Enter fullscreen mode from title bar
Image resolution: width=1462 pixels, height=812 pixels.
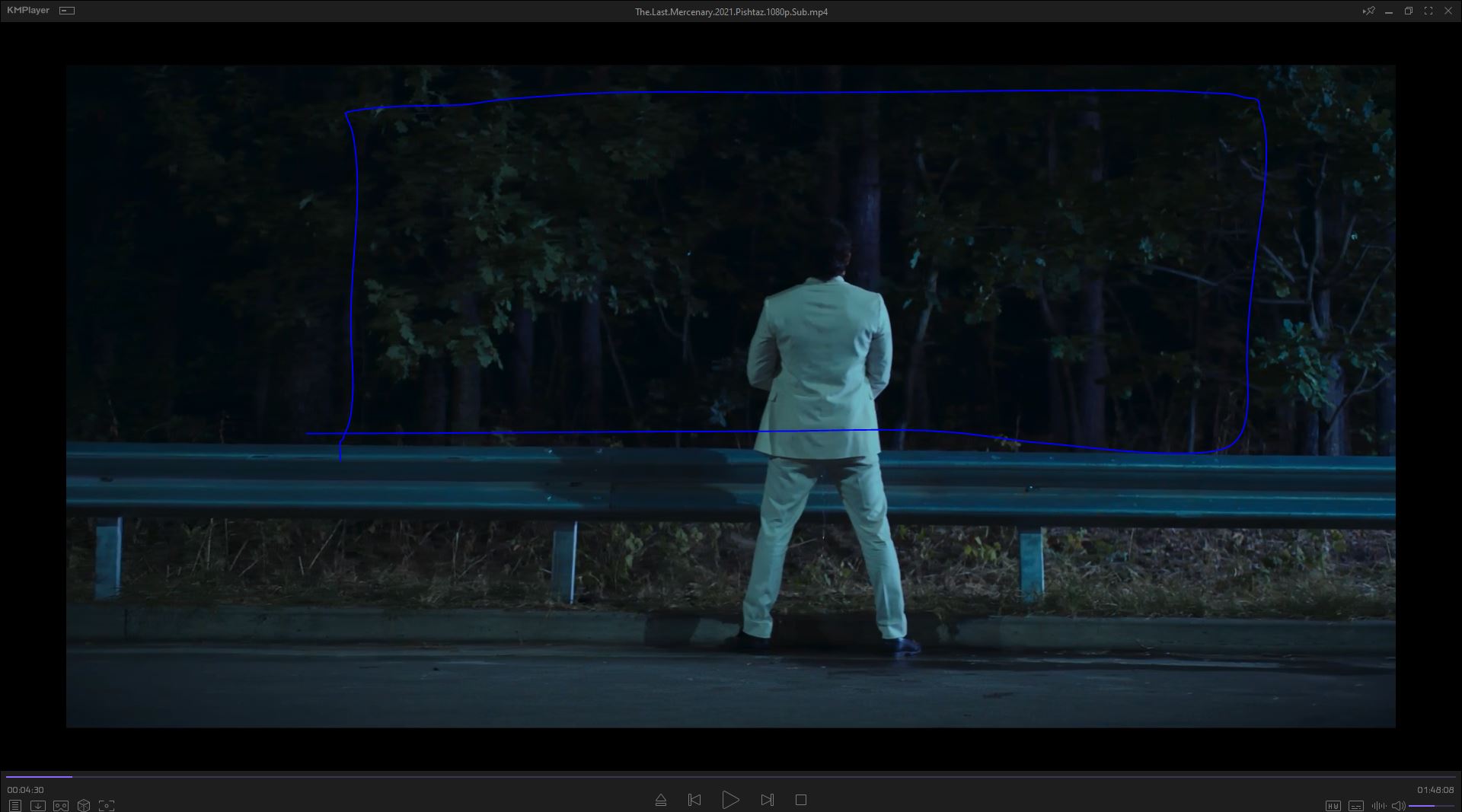[1428, 11]
